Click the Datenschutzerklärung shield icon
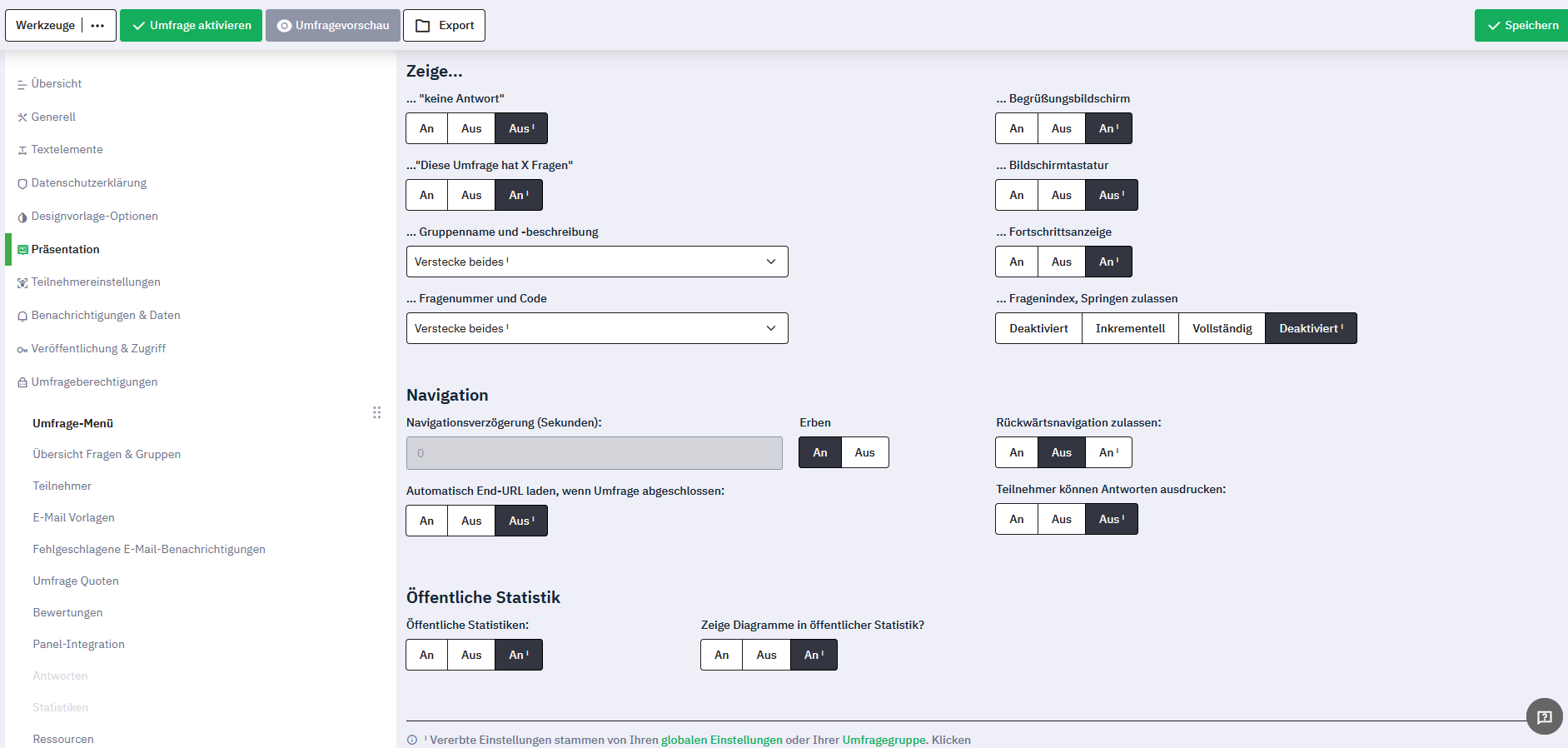The height and width of the screenshot is (748, 1568). click(22, 184)
